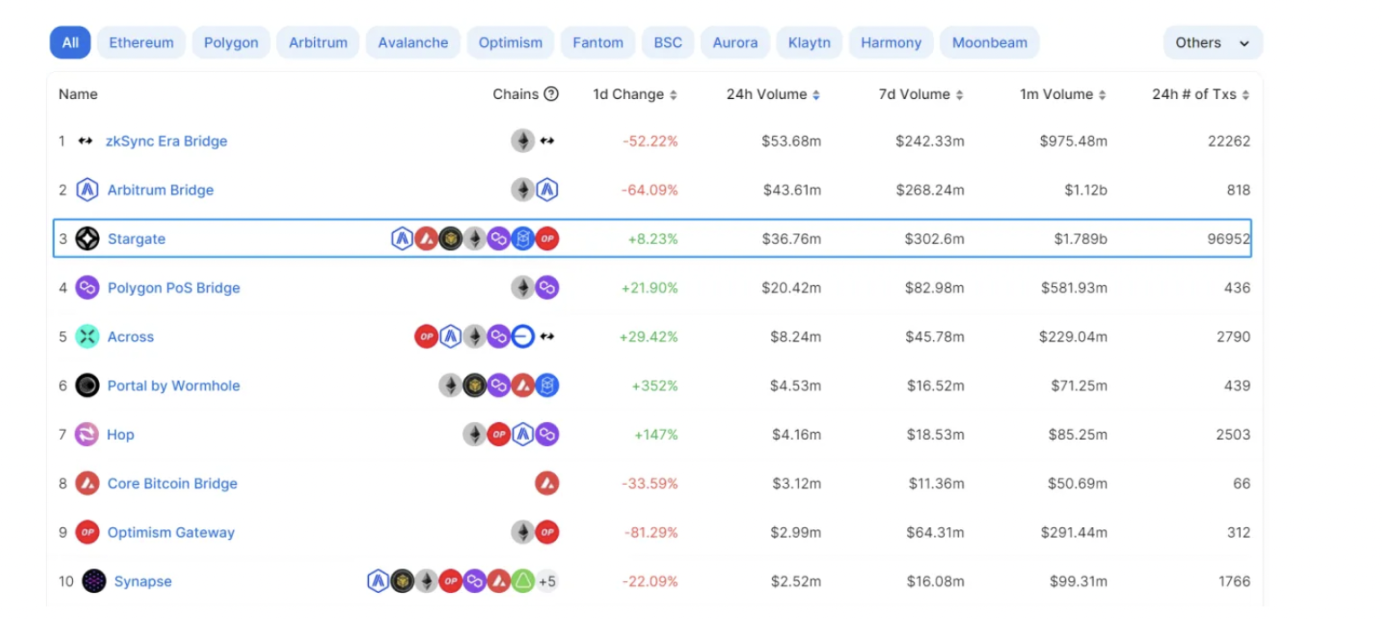Click the zkSync Era Bridge logo icon
This screenshot has height=619, width=1382.
[86, 141]
